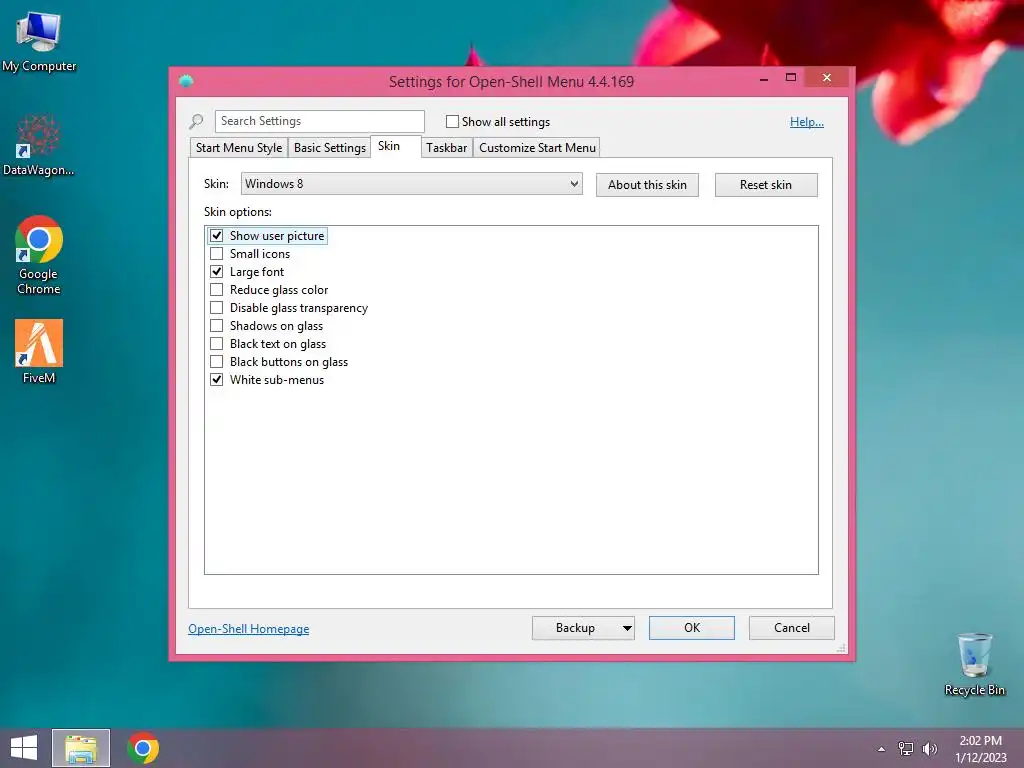Open DataWagon desktop shortcut
The image size is (1024, 768).
39,145
